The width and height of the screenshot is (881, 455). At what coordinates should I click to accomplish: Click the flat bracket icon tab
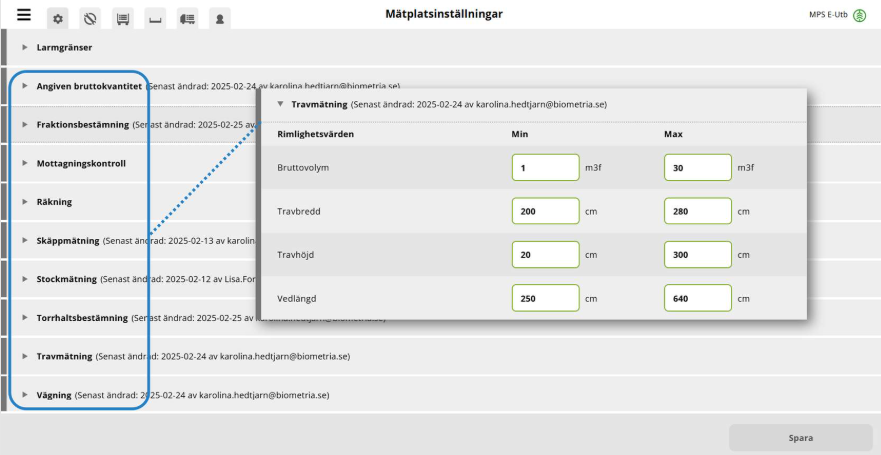[154, 19]
